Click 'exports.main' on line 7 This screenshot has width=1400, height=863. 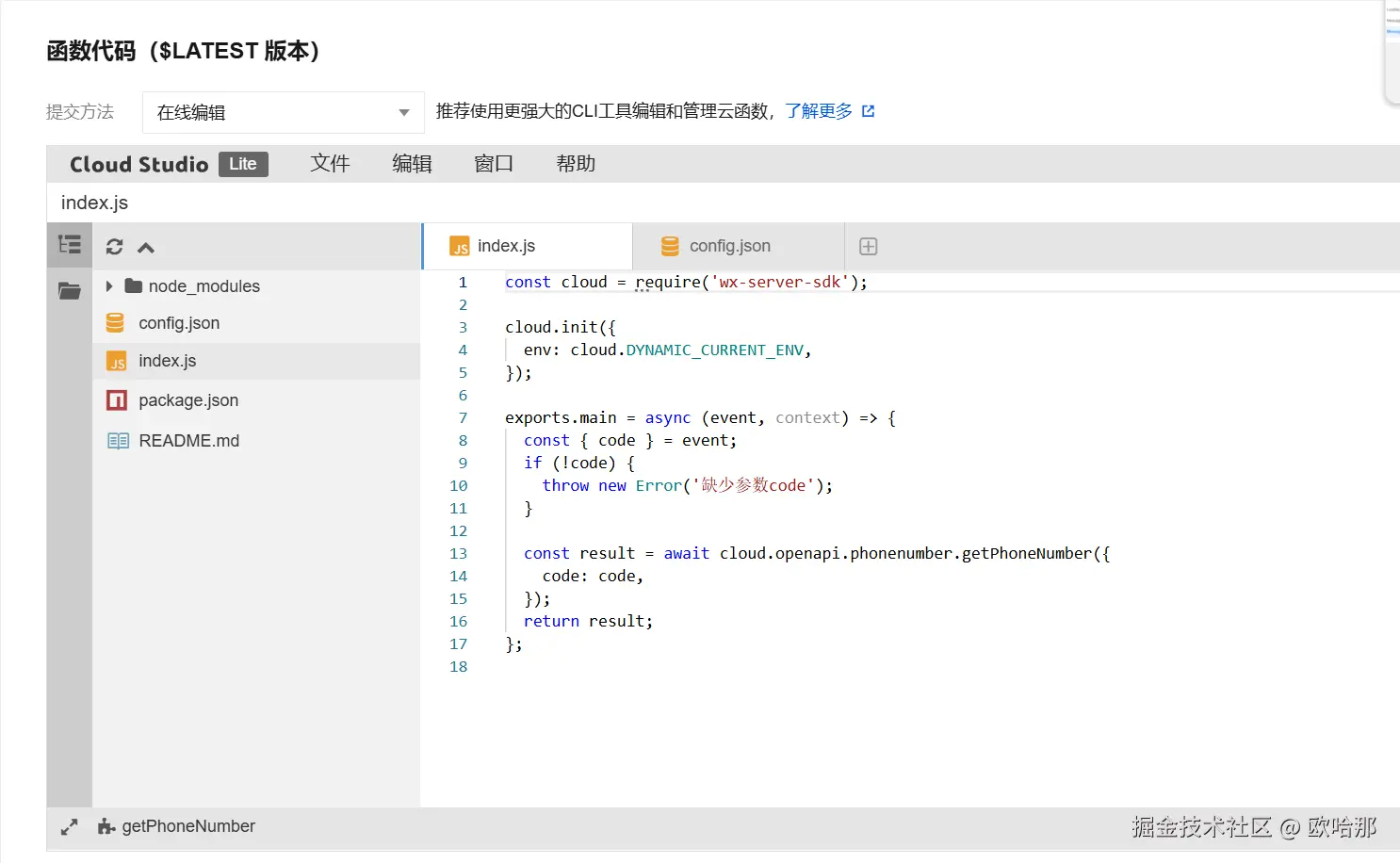coord(561,417)
